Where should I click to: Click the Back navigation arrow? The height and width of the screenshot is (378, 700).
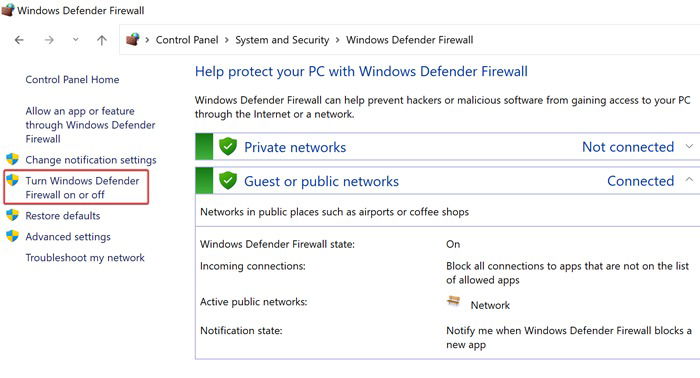[19, 40]
